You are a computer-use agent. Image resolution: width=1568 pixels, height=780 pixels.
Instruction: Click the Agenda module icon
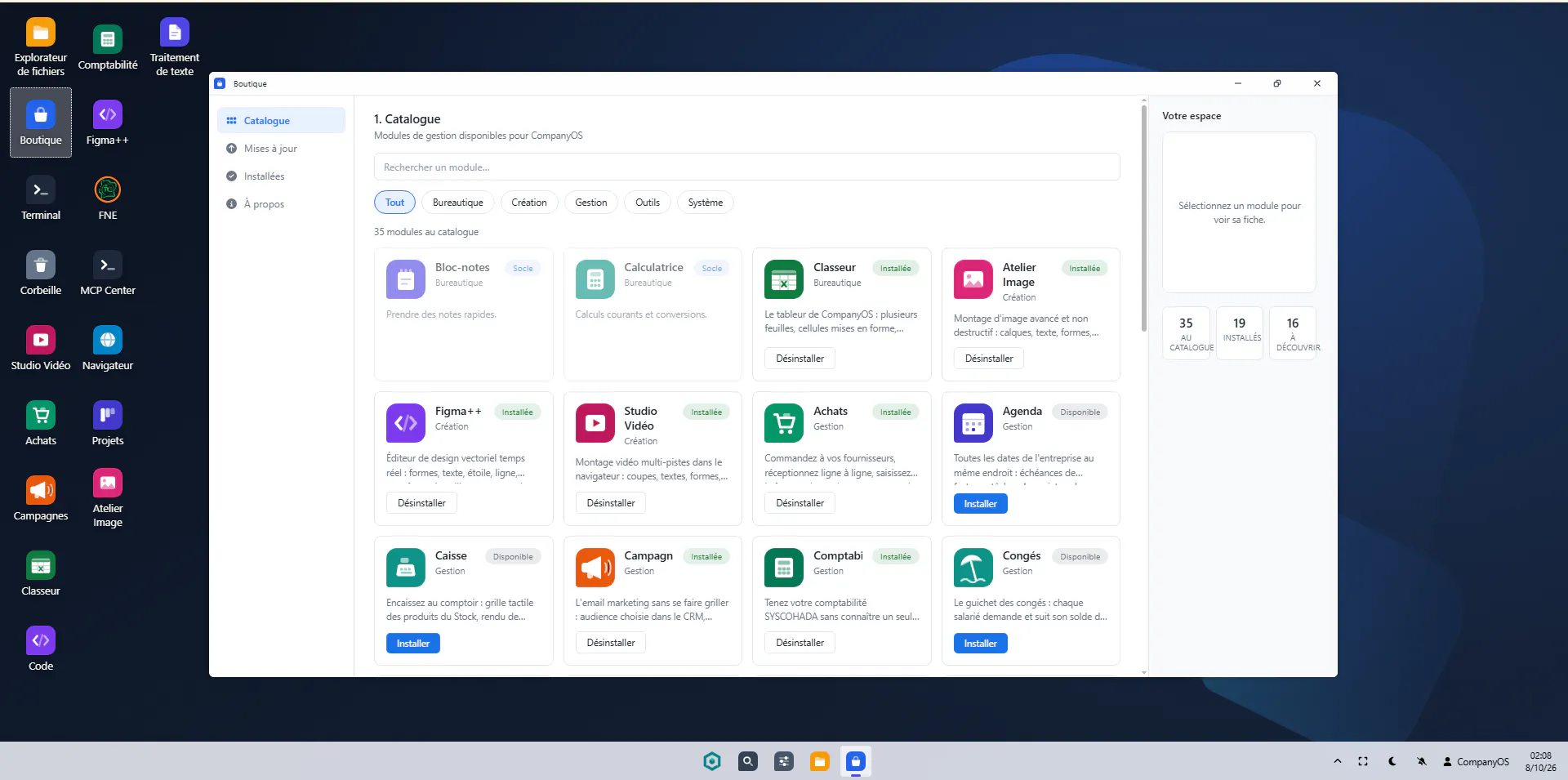(973, 423)
